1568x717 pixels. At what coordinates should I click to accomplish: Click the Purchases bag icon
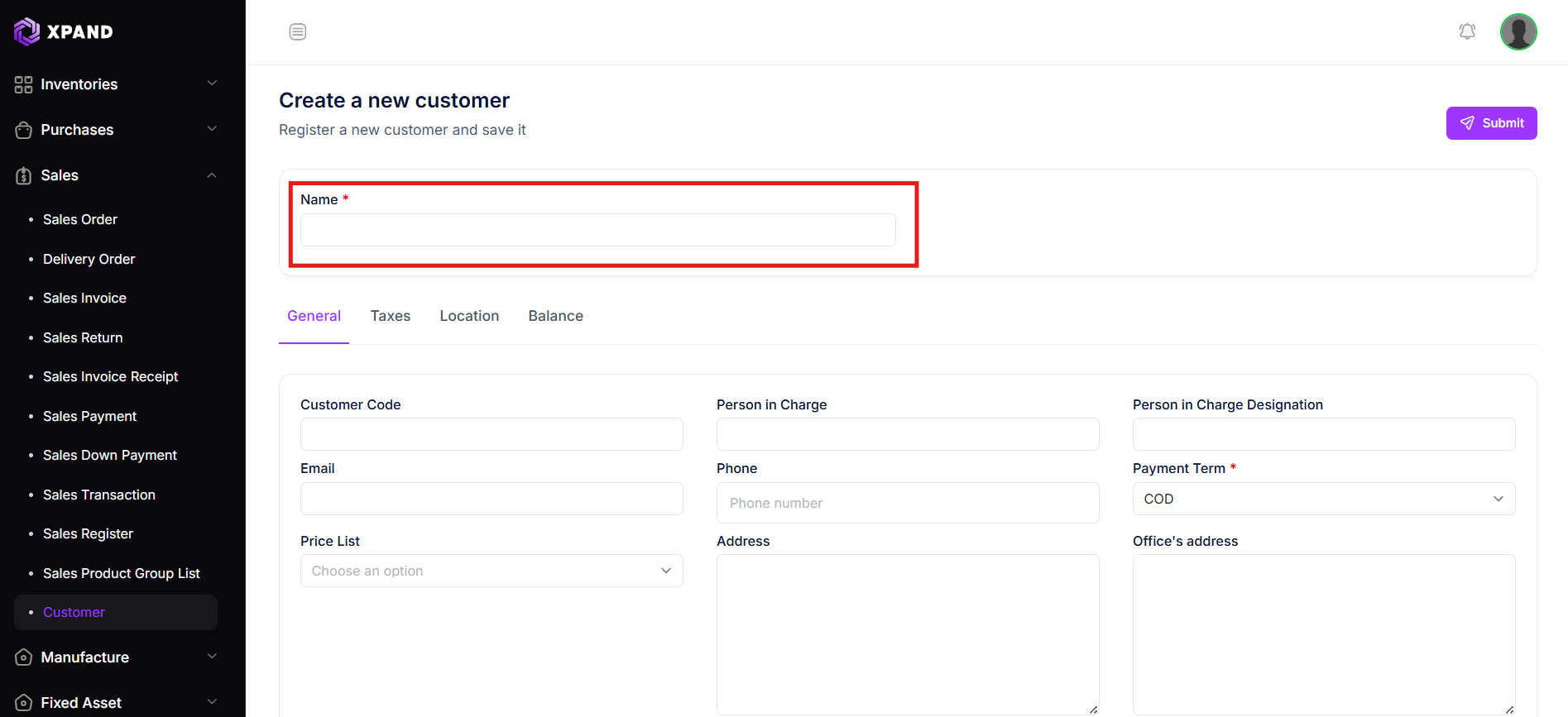pyautogui.click(x=23, y=130)
